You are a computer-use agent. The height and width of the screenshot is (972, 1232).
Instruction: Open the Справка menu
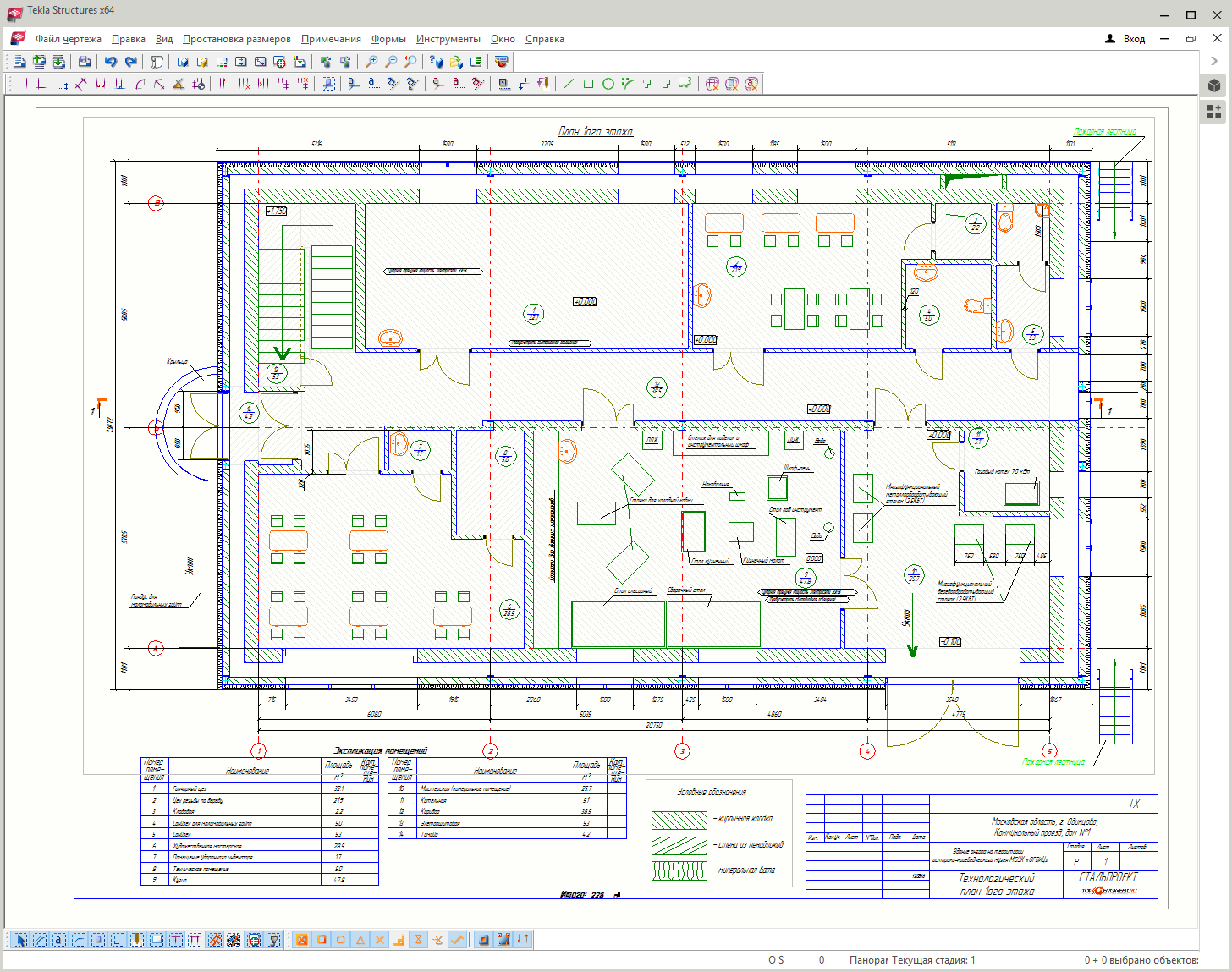pyautogui.click(x=544, y=39)
